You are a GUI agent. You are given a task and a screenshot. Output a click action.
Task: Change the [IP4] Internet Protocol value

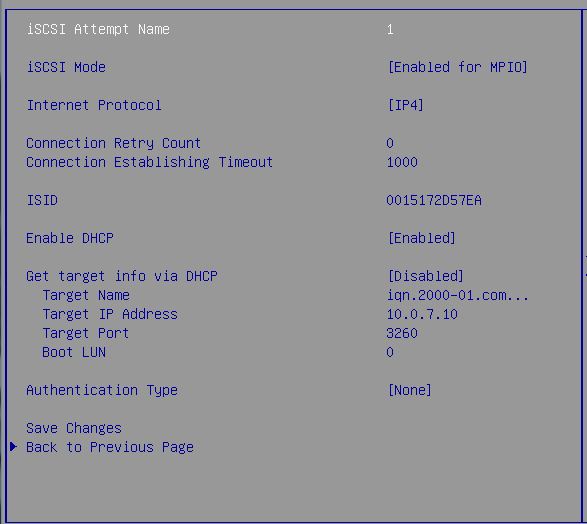(406, 105)
